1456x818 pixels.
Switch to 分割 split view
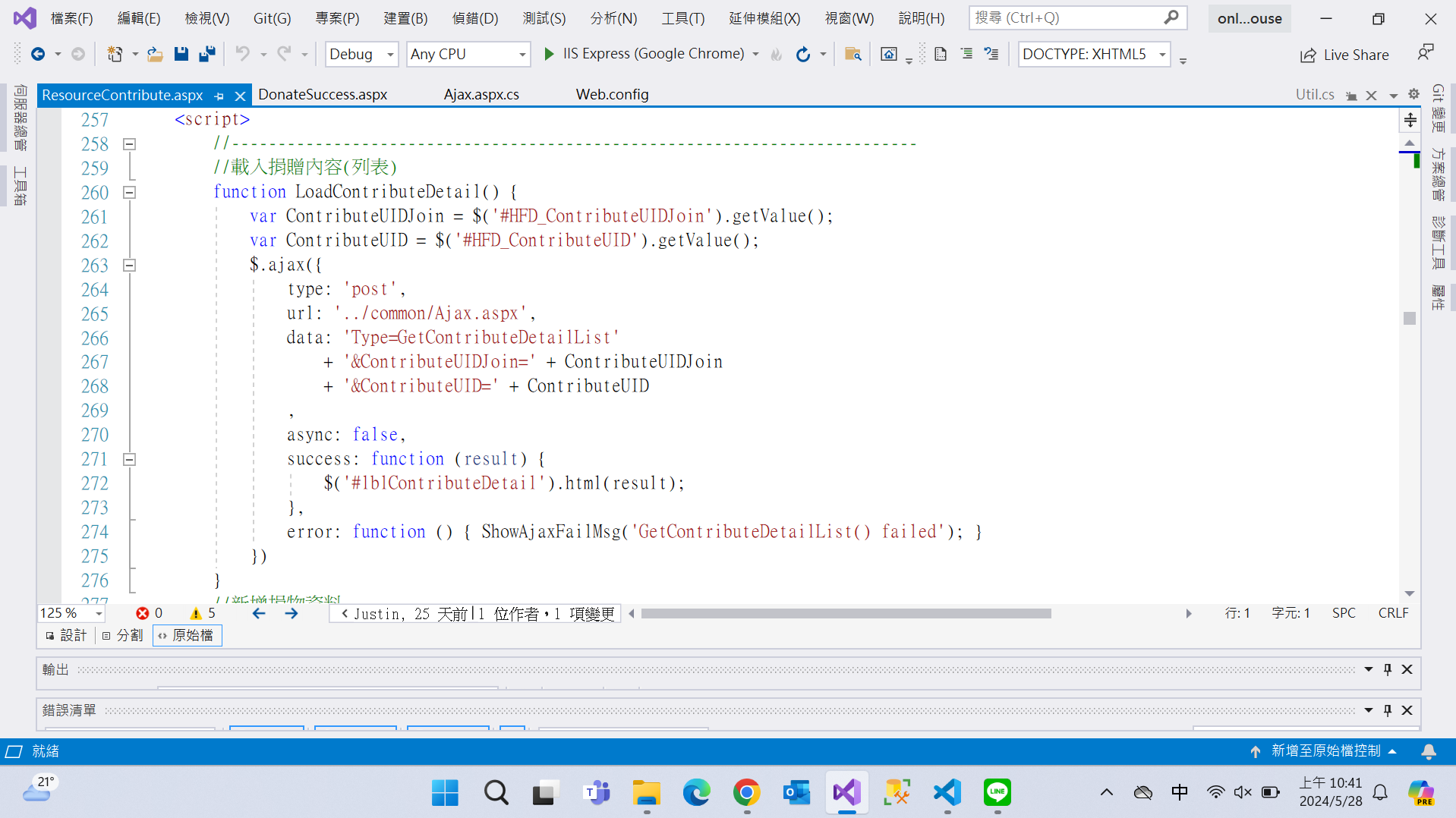pos(123,635)
